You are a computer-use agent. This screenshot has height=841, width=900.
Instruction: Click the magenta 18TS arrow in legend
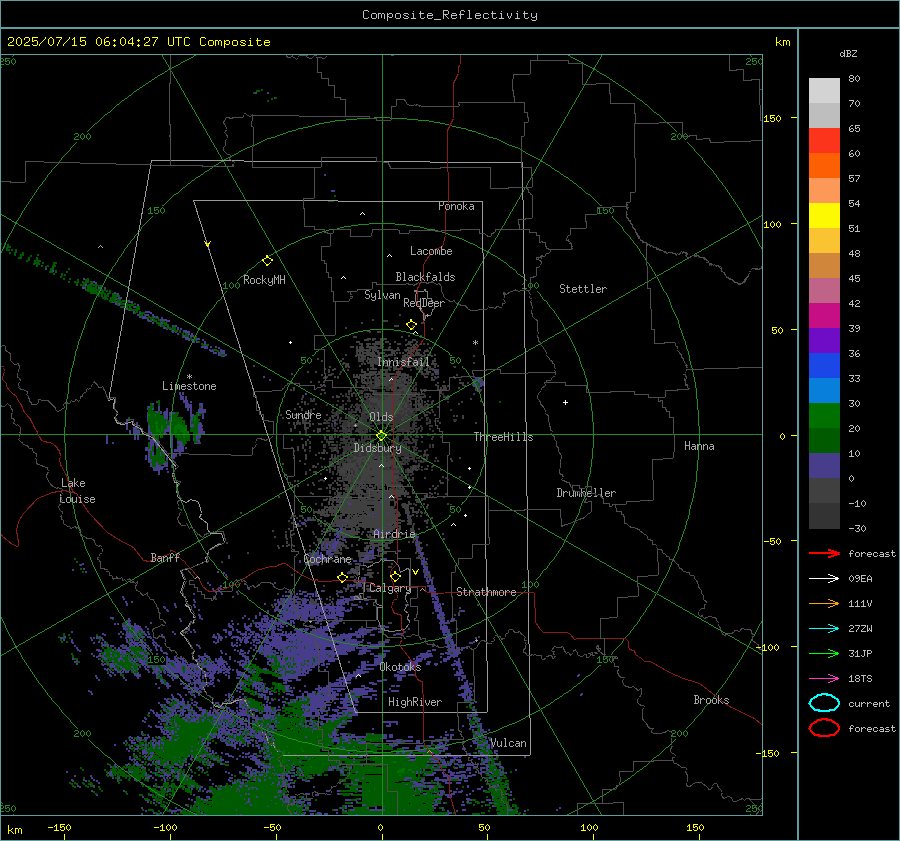(824, 679)
